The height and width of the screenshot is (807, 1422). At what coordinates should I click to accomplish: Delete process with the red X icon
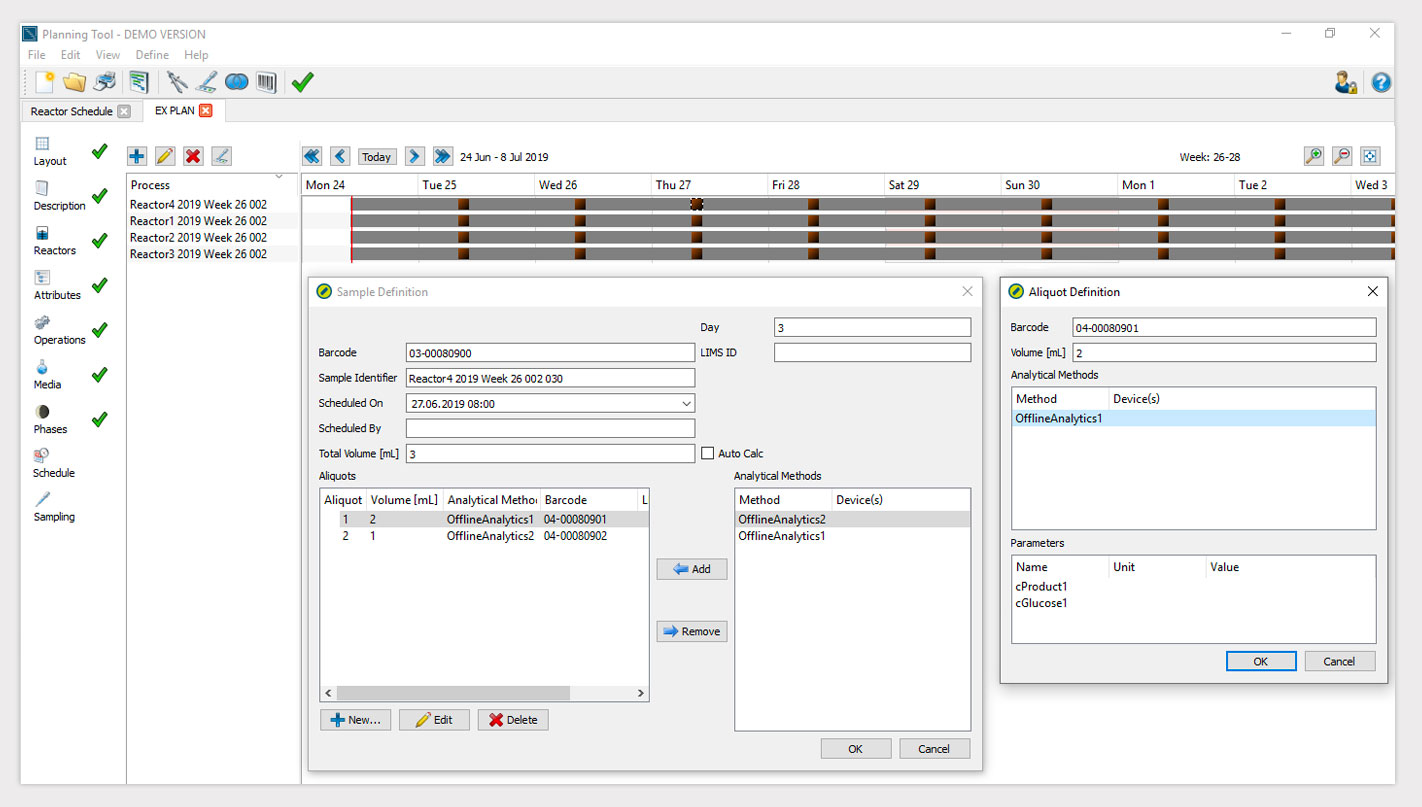193,156
